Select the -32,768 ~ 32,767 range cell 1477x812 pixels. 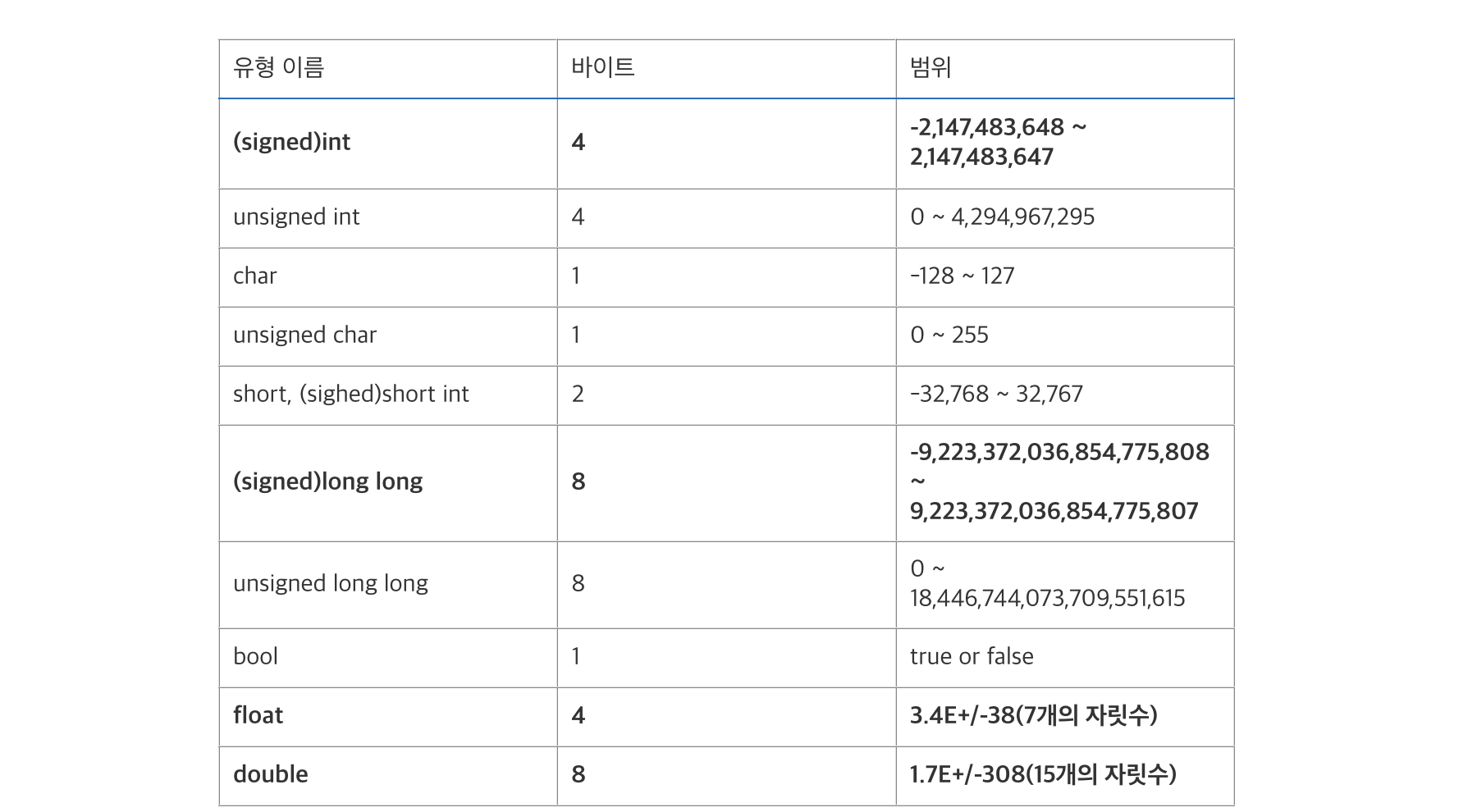[x=1065, y=395]
